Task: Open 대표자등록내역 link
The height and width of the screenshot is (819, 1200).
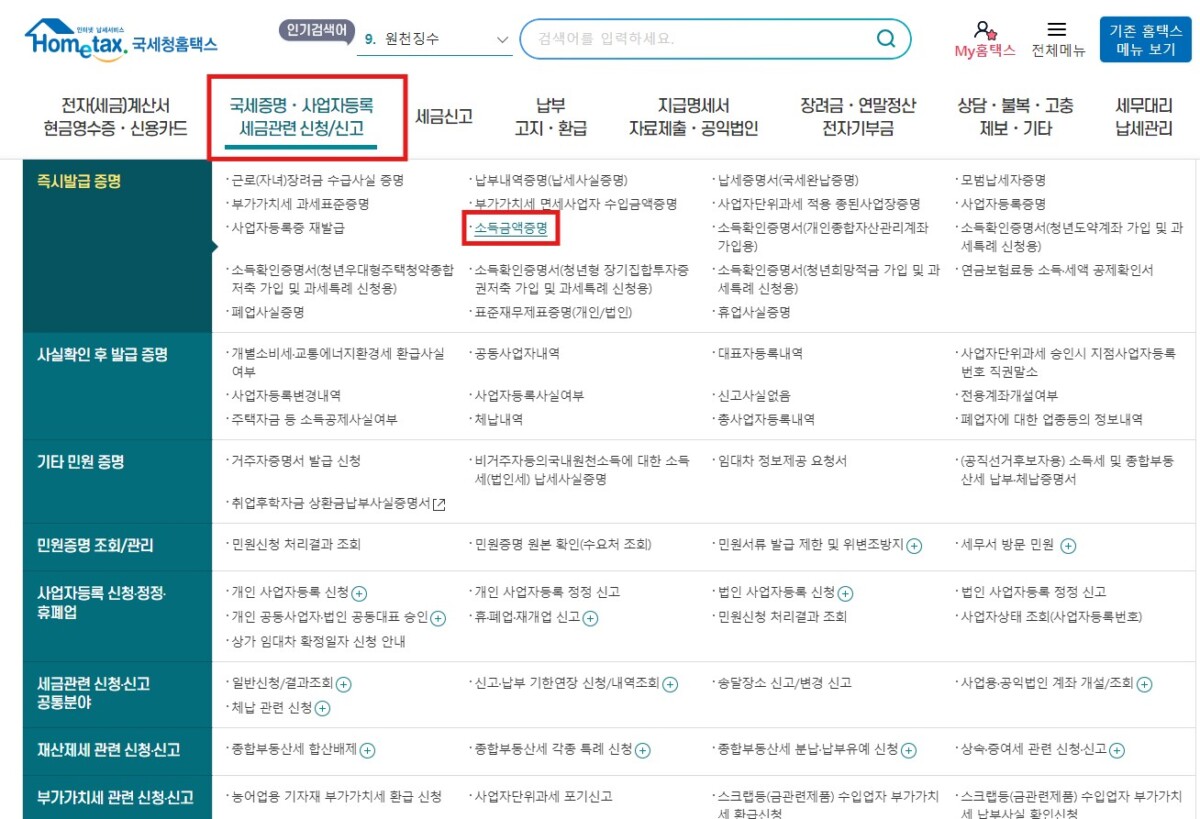Action: coord(760,354)
